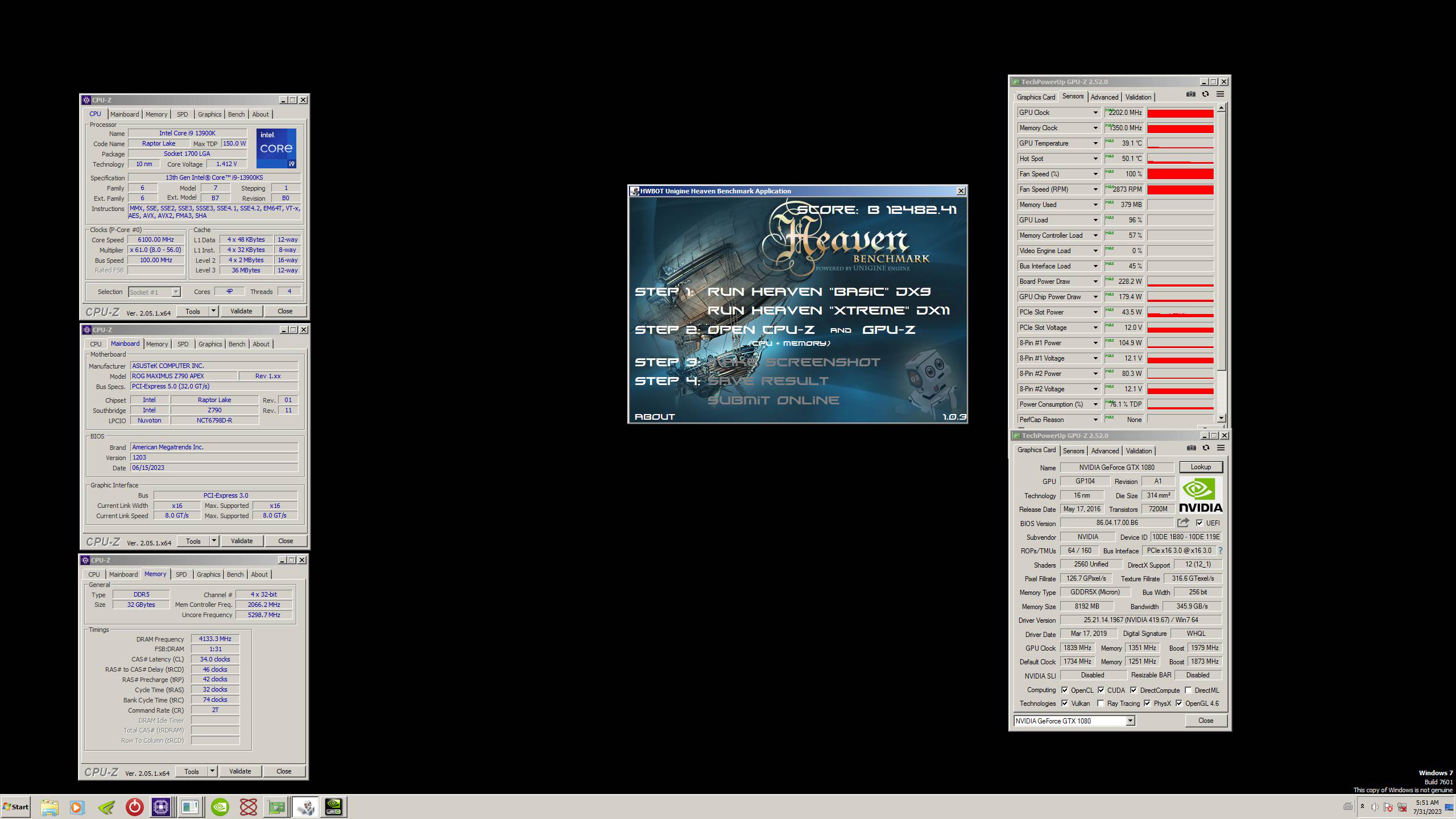This screenshot has width=1456, height=819.
Task: Open hamburger menu in GPU-Z Graphics Card window
Action: pos(1221,448)
